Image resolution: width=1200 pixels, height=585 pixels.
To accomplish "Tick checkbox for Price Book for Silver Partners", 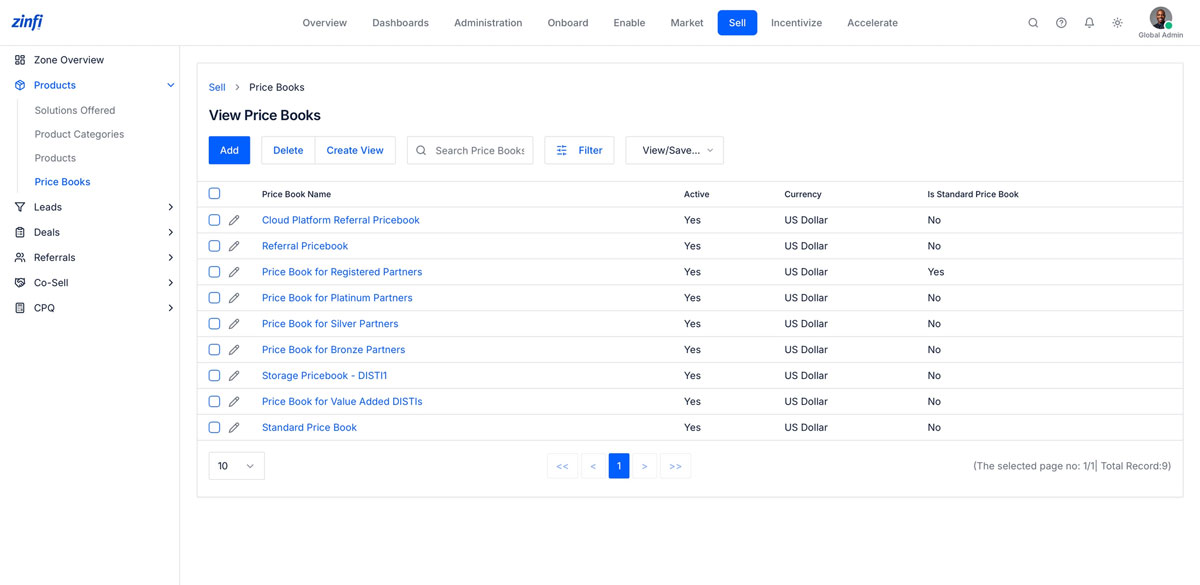I will pyautogui.click(x=214, y=324).
